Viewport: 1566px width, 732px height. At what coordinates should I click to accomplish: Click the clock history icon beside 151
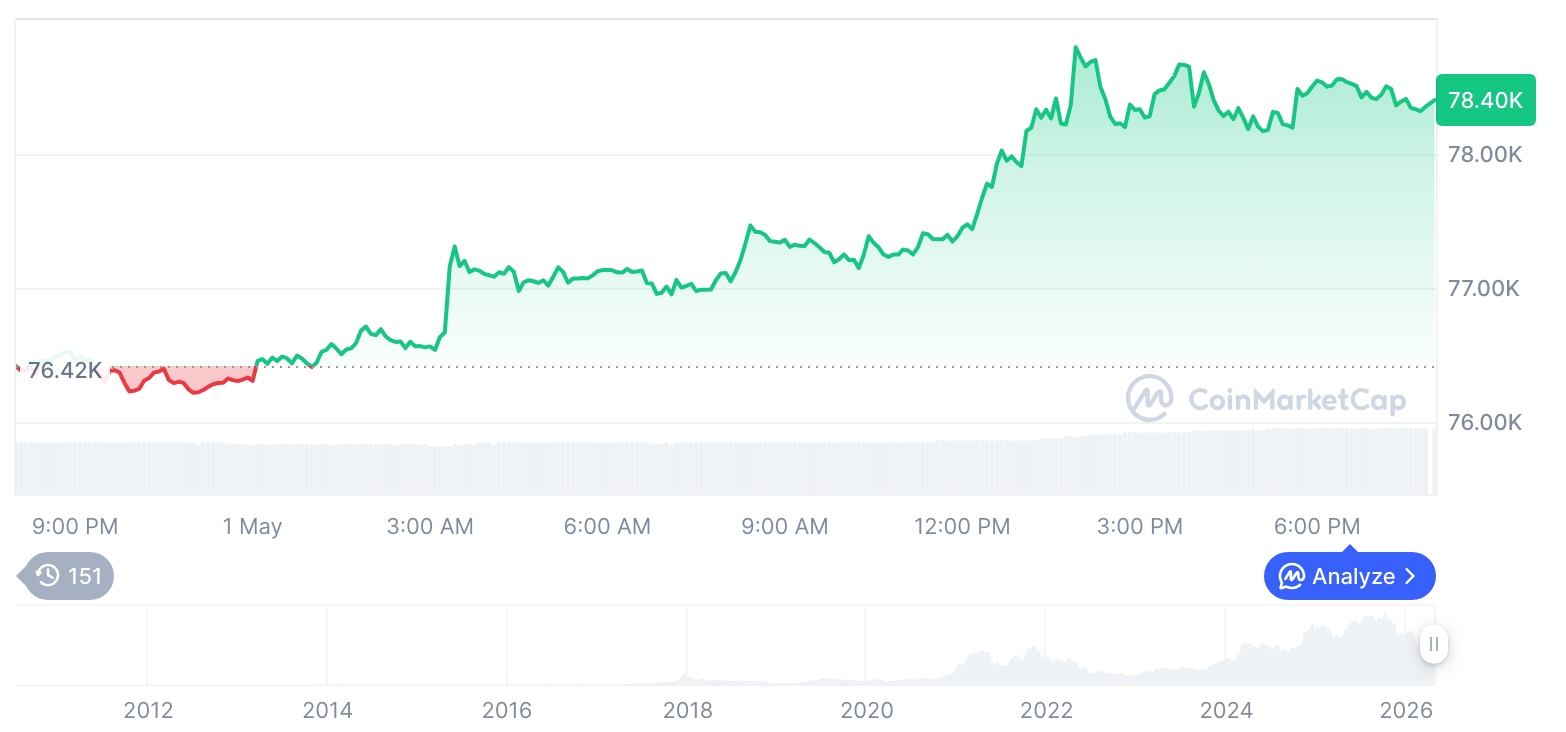tap(47, 576)
